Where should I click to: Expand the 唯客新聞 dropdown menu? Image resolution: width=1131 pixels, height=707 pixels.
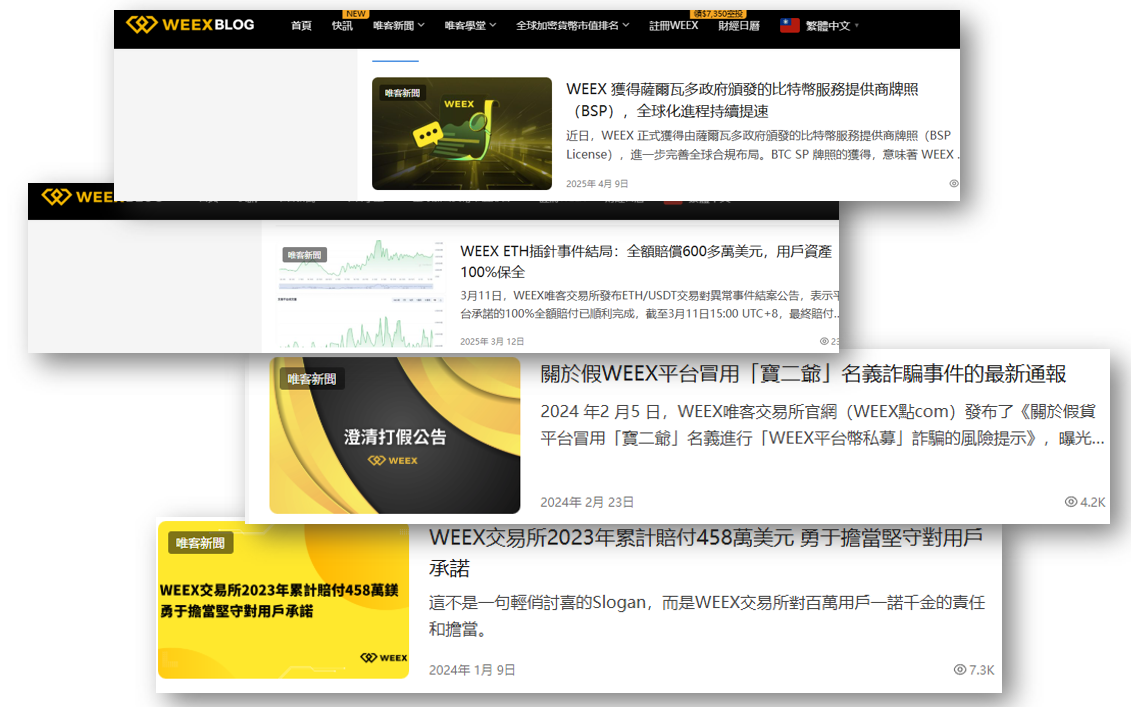click(x=398, y=25)
